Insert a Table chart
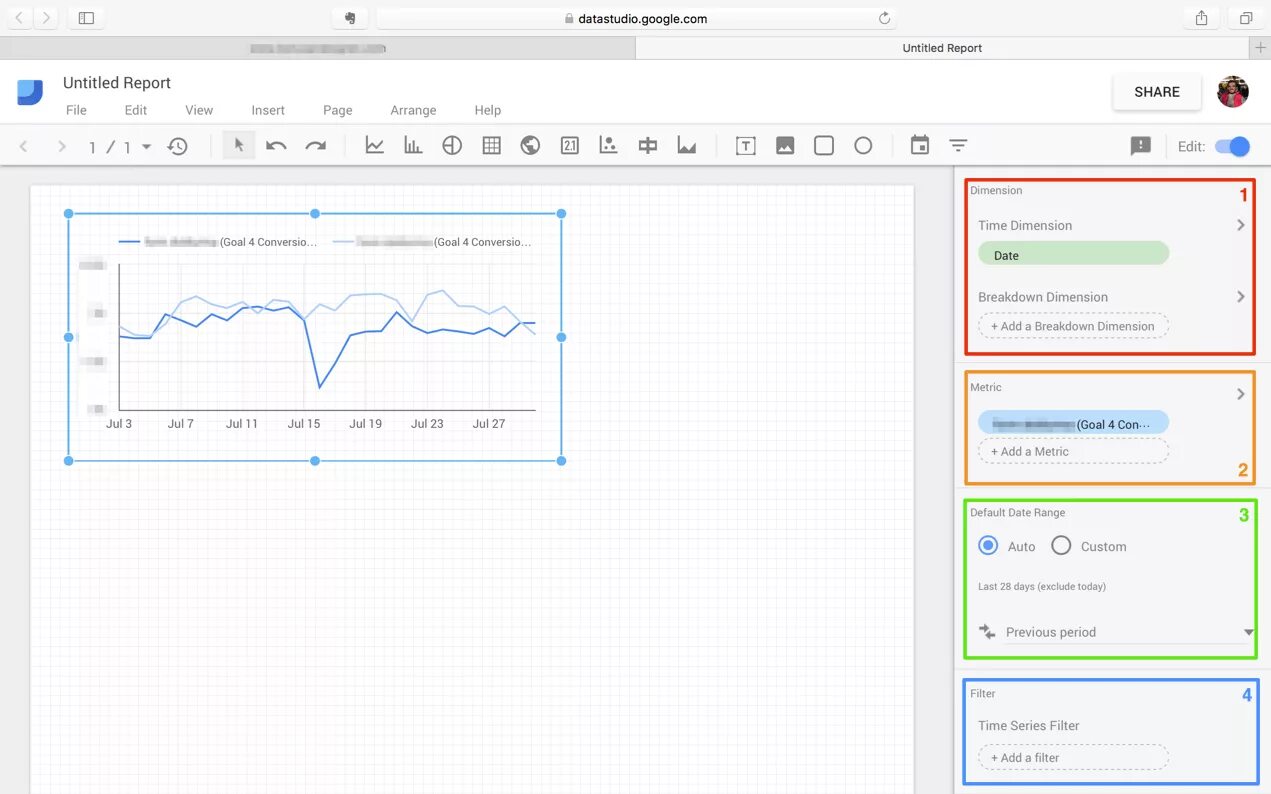The width and height of the screenshot is (1271, 794). tap(491, 146)
